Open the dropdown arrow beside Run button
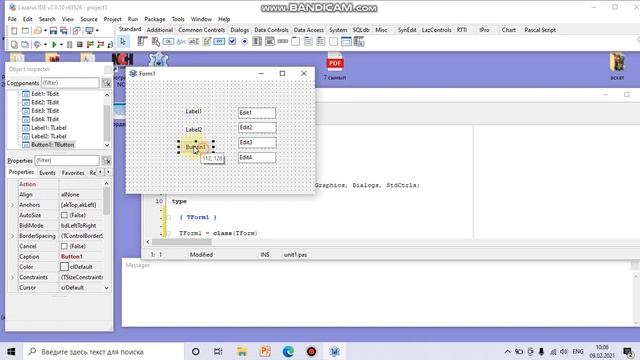The height and width of the screenshot is (360, 640). click(x=61, y=44)
